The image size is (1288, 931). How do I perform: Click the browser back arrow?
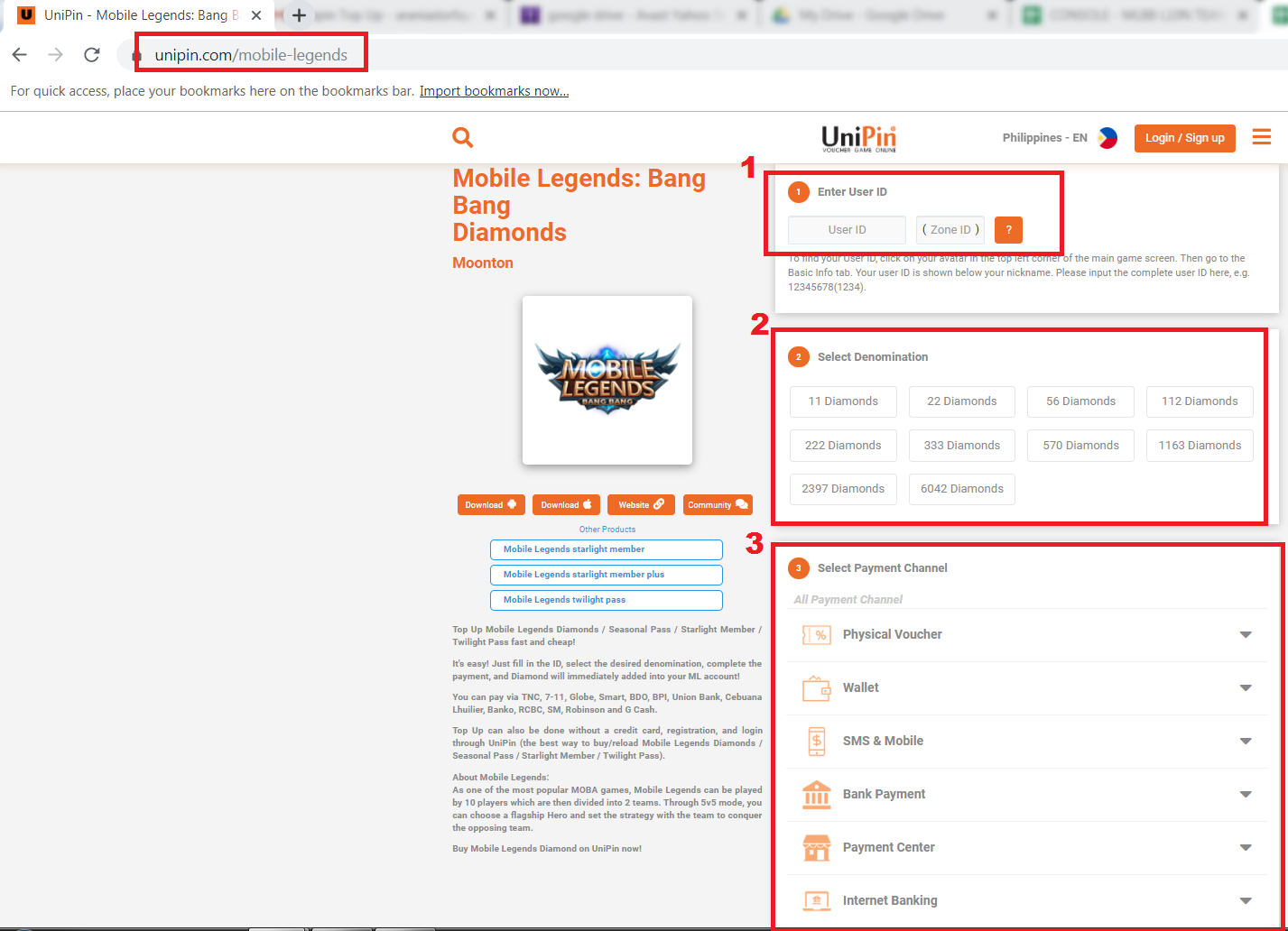20,55
